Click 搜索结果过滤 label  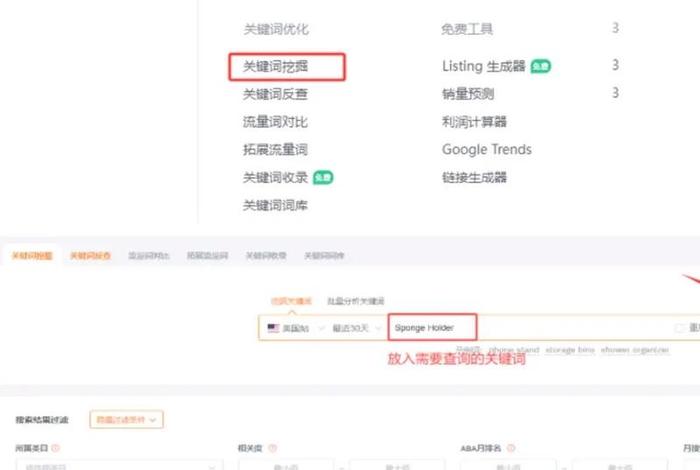click(42, 420)
